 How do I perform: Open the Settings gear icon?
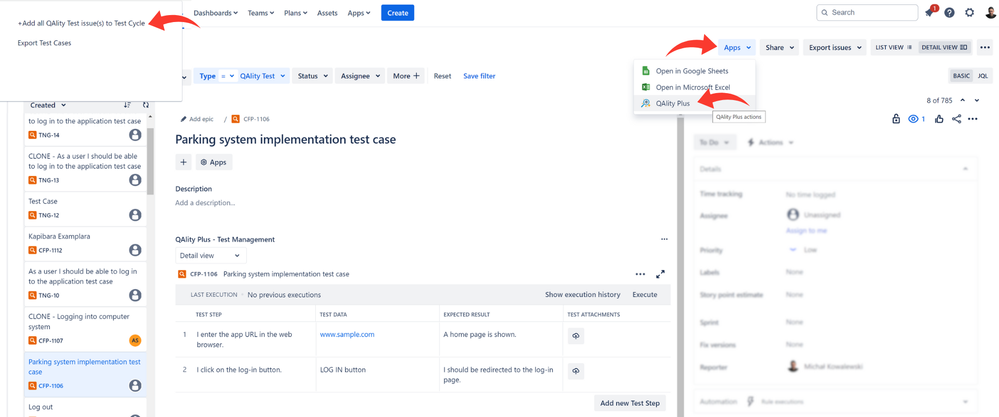pos(970,12)
